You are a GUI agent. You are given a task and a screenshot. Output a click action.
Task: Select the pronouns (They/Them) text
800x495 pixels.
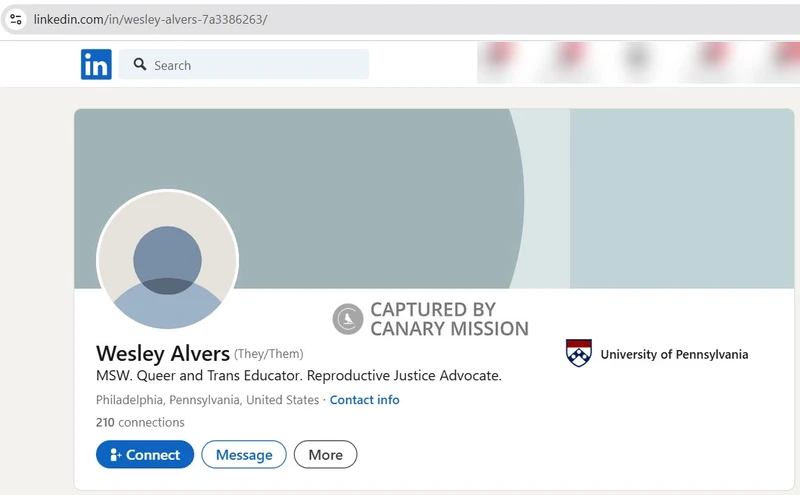pyautogui.click(x=268, y=354)
